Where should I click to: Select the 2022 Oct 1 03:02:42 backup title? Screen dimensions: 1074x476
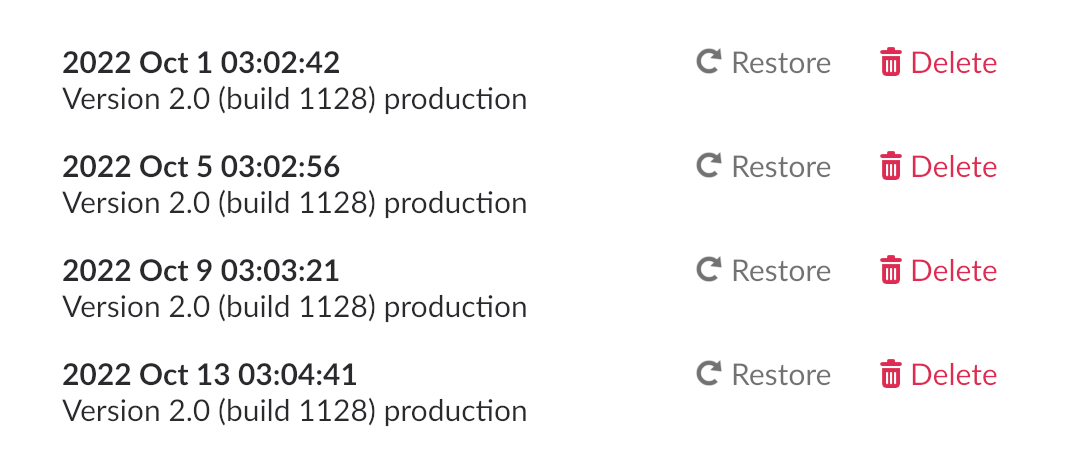[x=201, y=63]
